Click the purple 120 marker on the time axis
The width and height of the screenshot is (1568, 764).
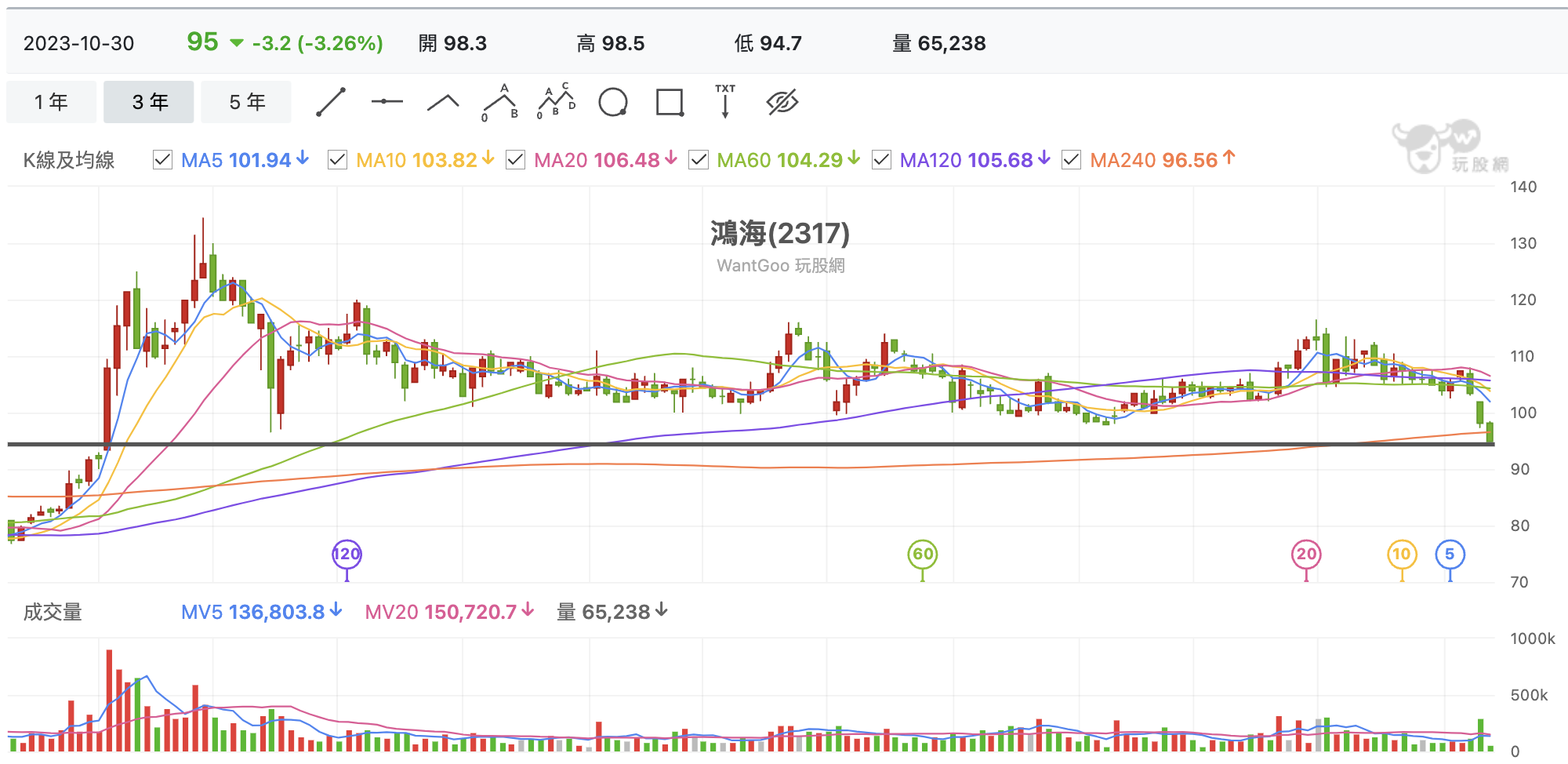(x=347, y=555)
